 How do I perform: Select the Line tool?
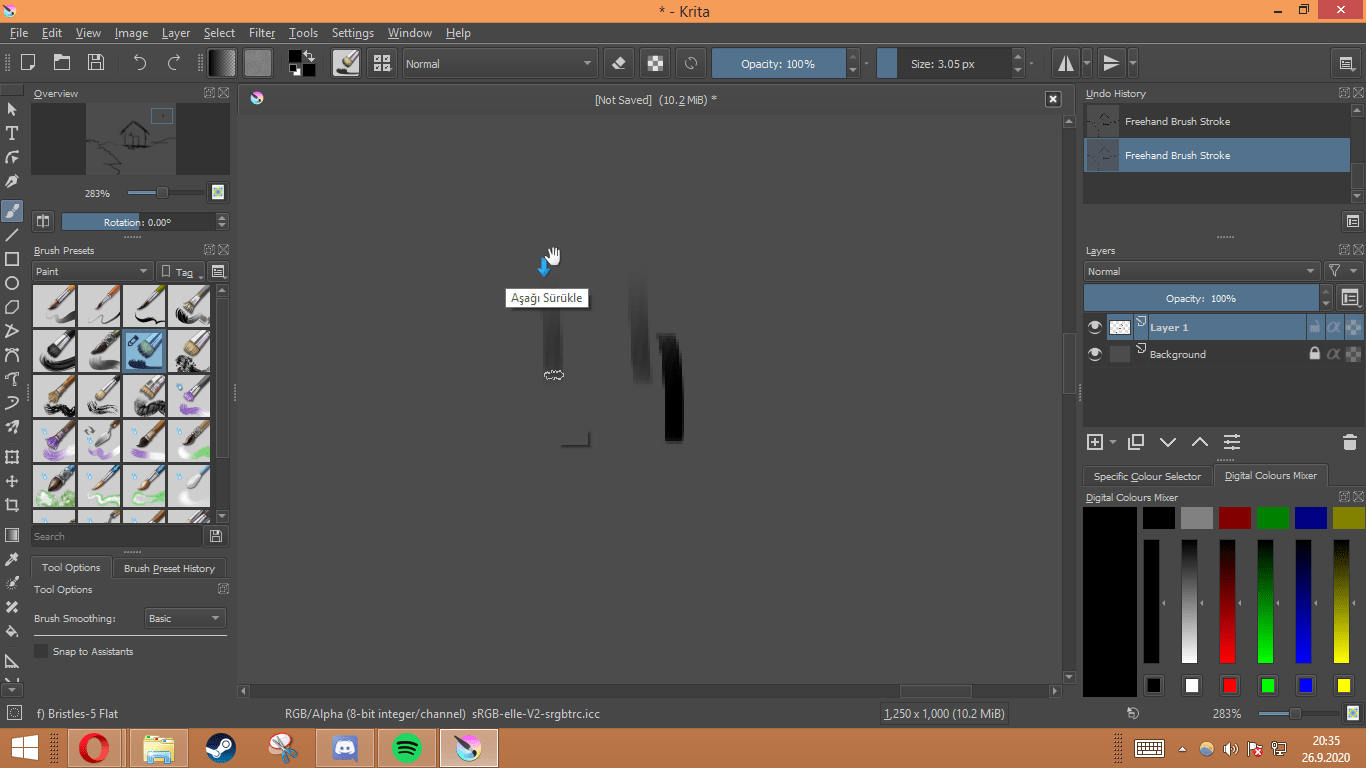[13, 235]
